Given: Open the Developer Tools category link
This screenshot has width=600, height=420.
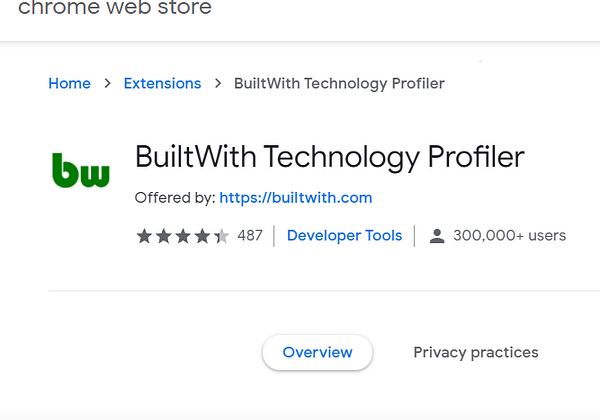Looking at the screenshot, I should point(344,236).
